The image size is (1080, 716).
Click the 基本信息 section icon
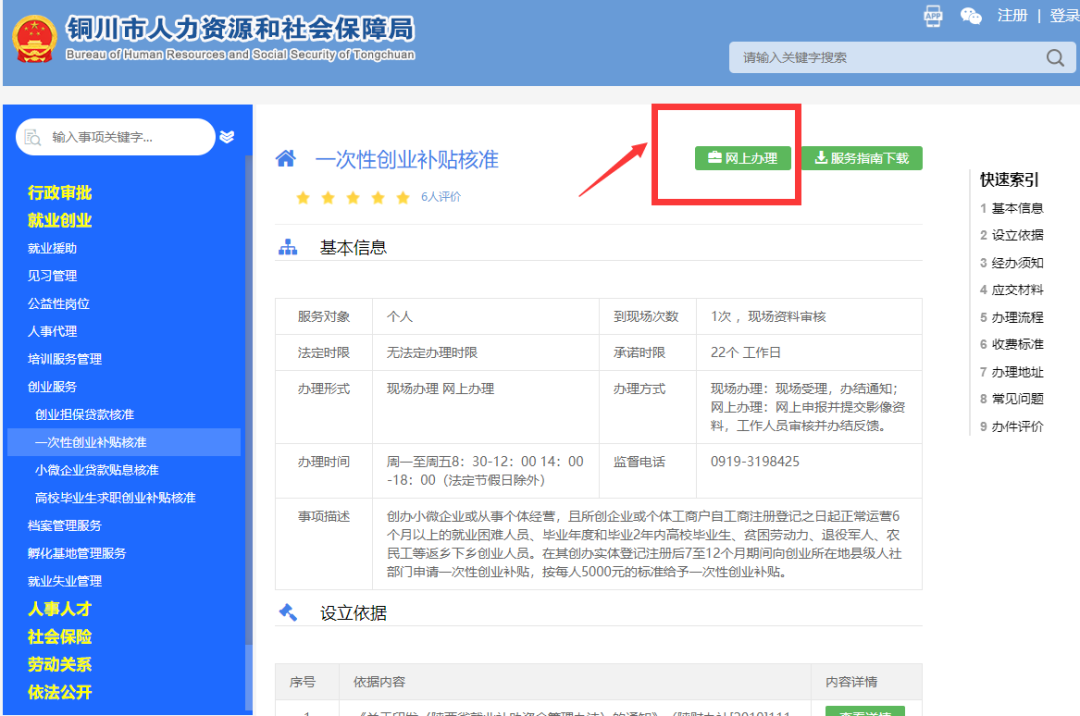(288, 247)
